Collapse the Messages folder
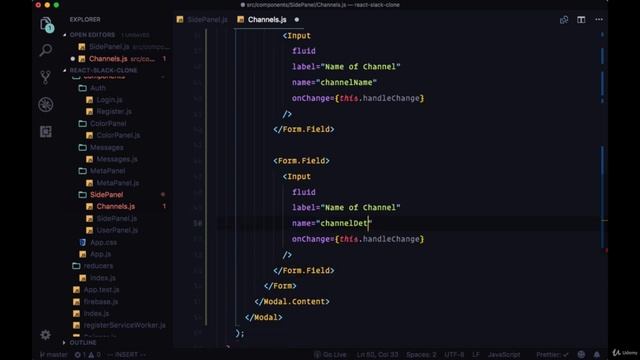 (x=107, y=147)
